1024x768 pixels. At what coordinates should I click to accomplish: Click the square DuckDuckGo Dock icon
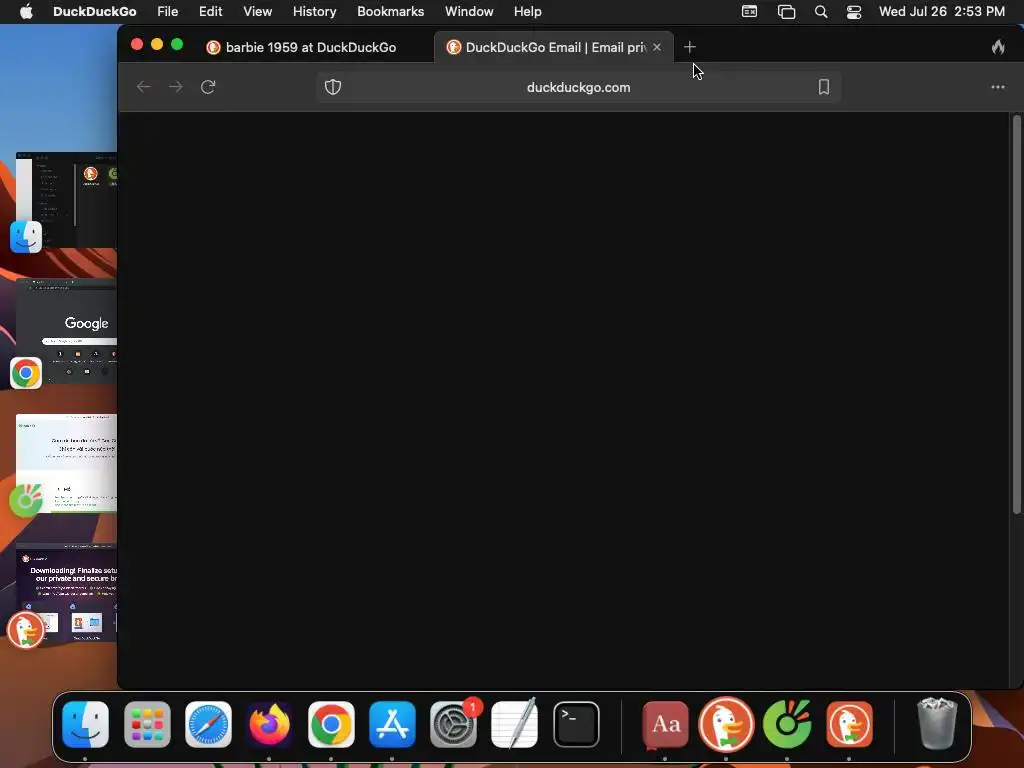click(849, 724)
